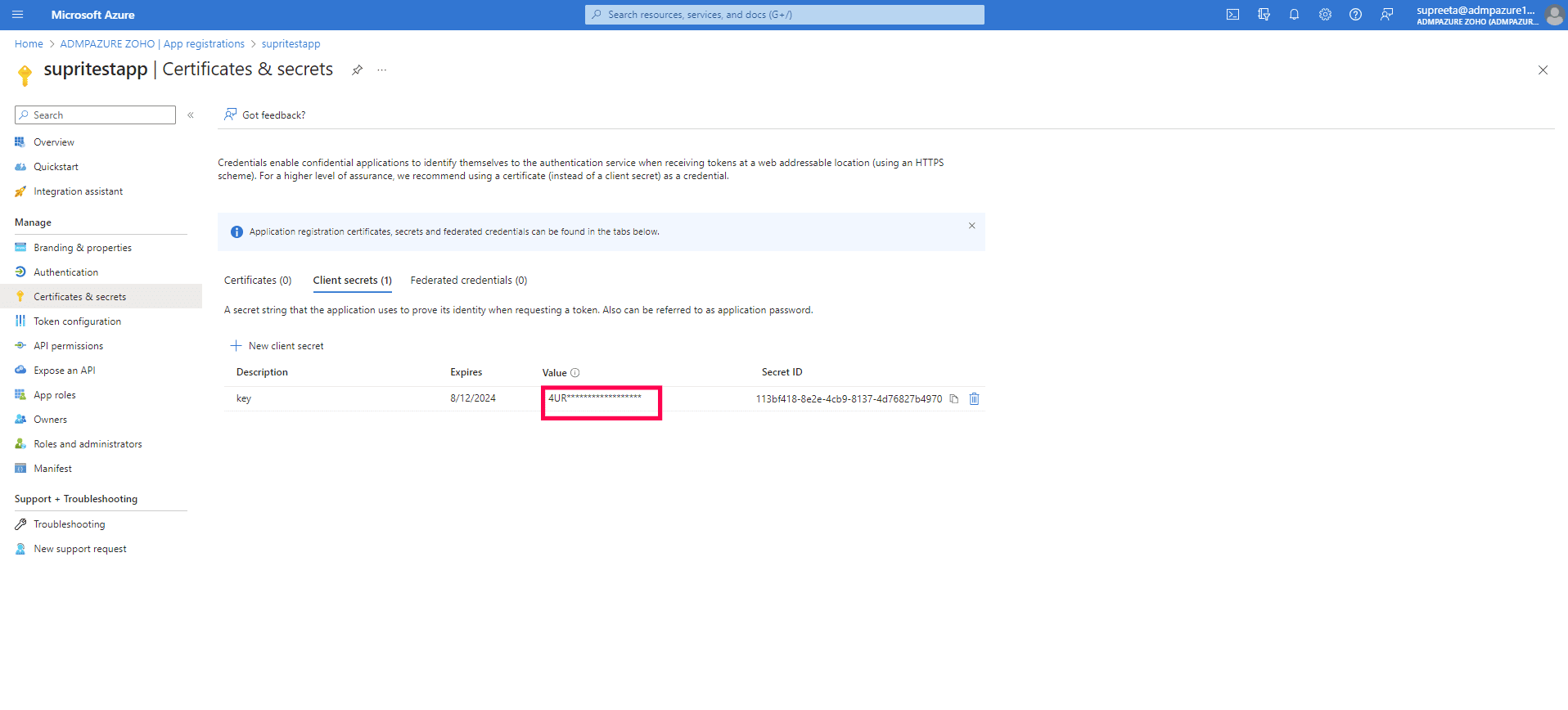Open the more options ellipsis by title
Viewport: 1568px width, 710px height.
point(381,70)
